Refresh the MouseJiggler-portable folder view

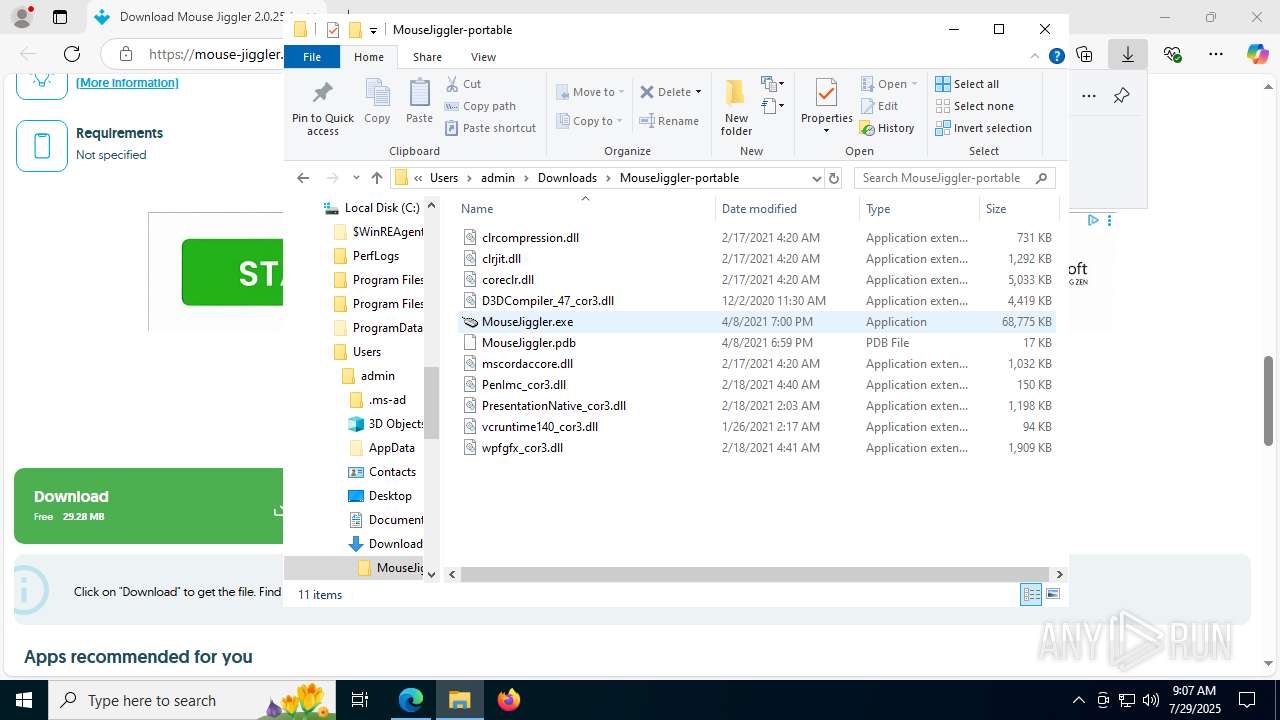[x=834, y=178]
